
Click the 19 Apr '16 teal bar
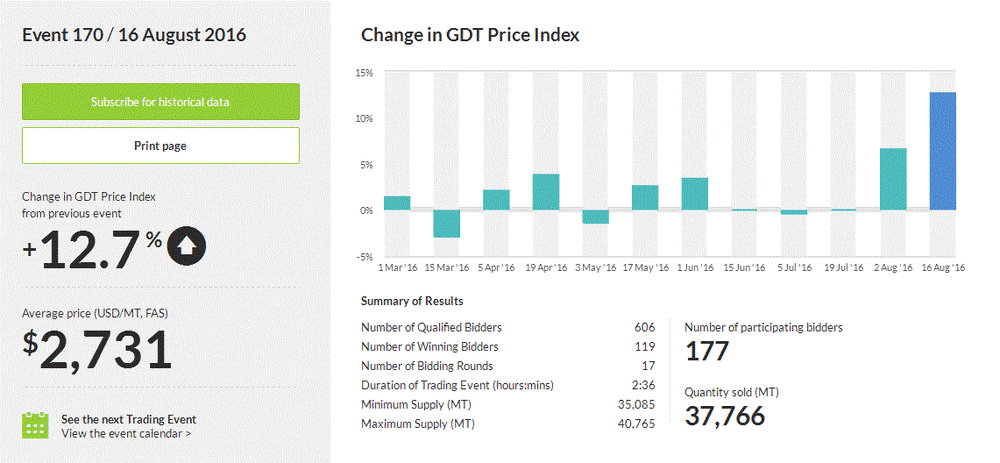546,192
